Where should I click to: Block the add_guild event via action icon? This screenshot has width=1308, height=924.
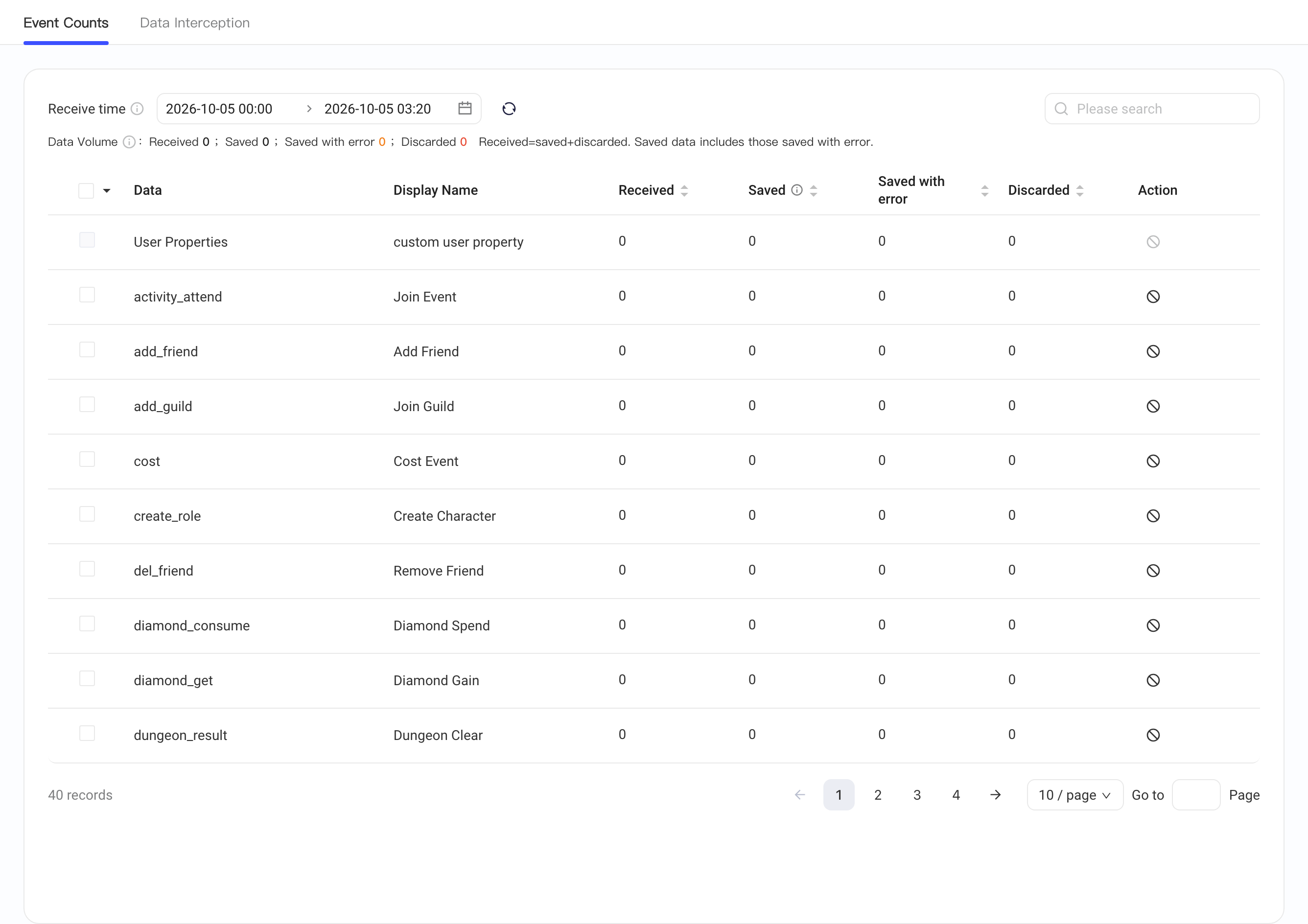1153,406
